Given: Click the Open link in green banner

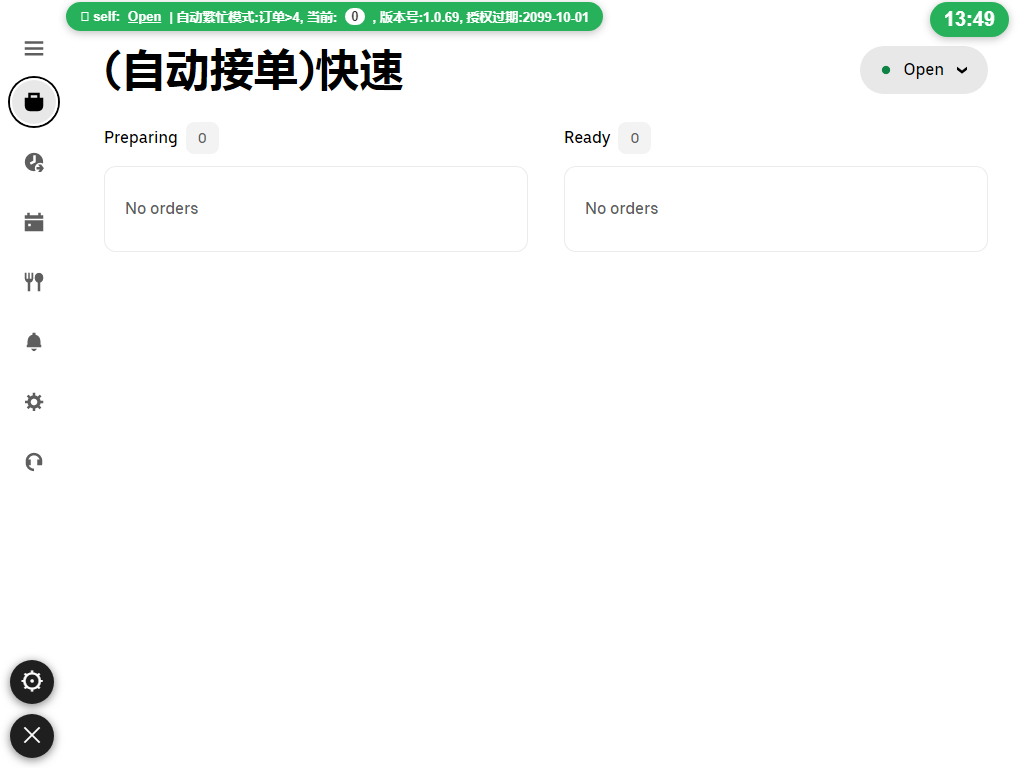Looking at the screenshot, I should [144, 17].
